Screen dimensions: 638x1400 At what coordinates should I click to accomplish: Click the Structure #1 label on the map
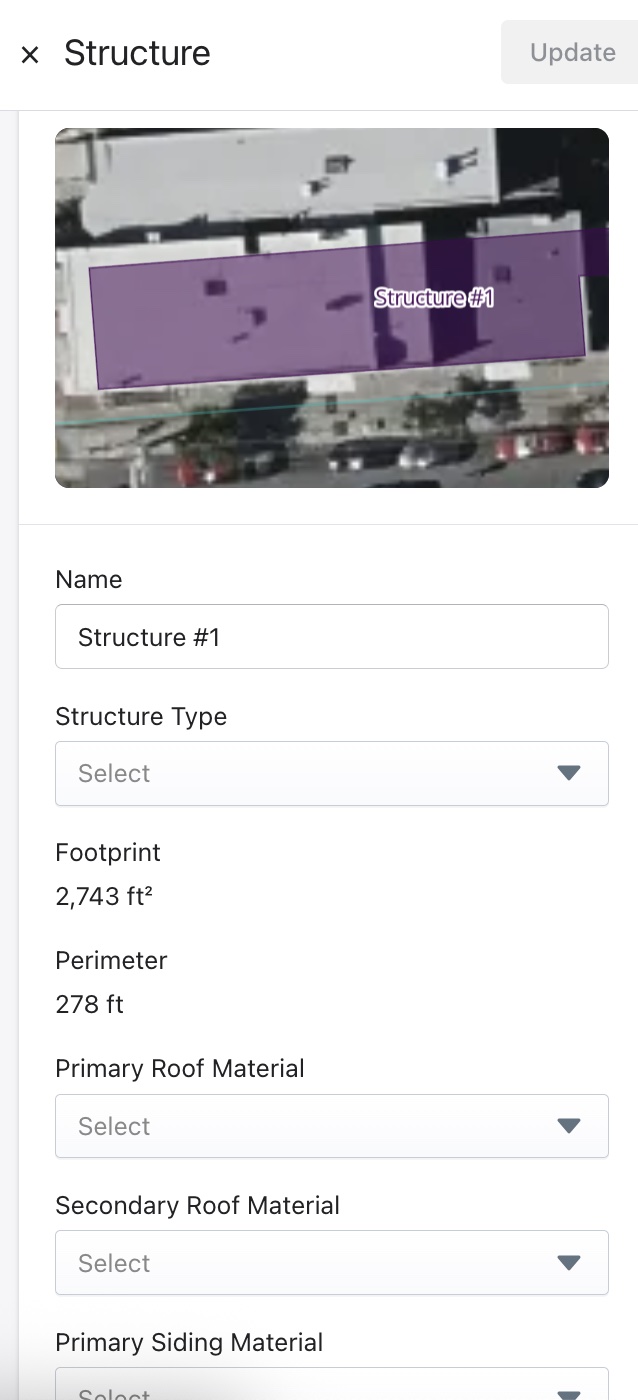[x=434, y=297]
